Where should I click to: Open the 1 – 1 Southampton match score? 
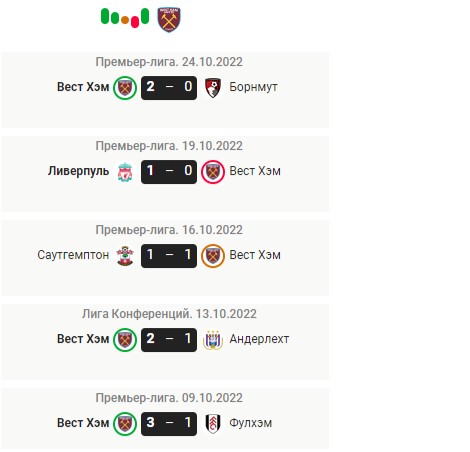coord(169,256)
